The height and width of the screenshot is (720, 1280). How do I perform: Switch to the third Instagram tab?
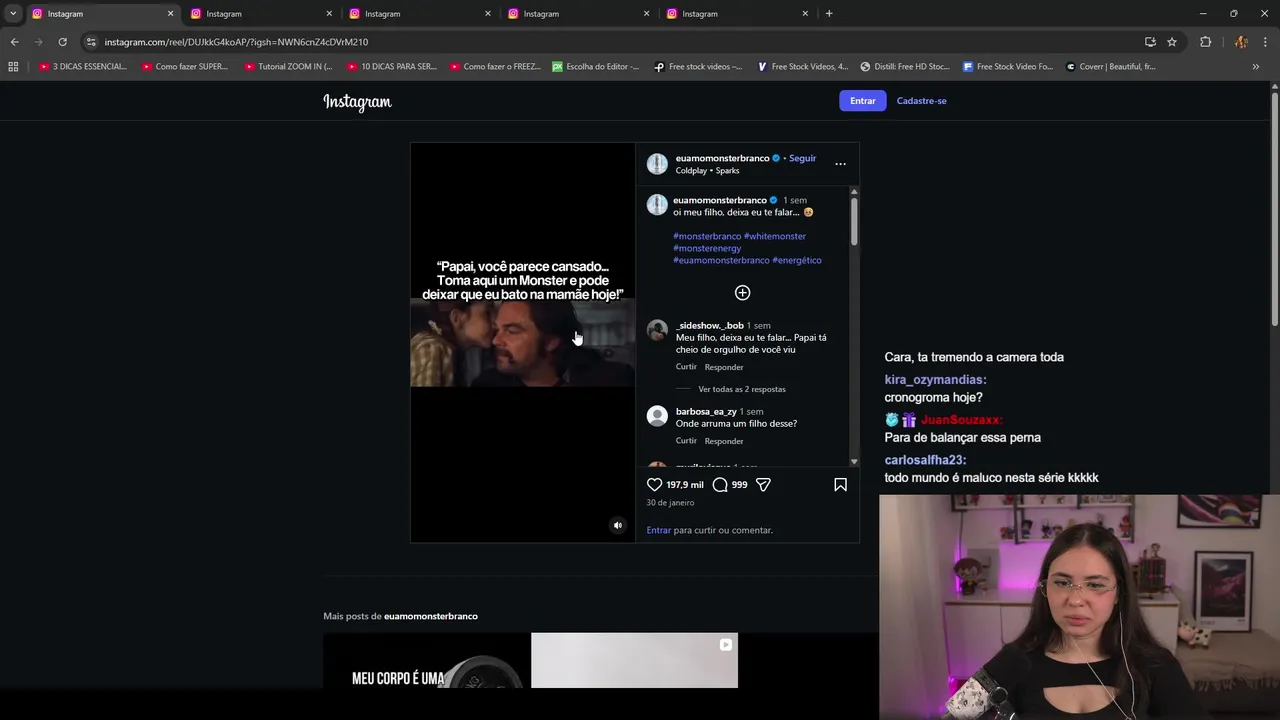coord(420,14)
